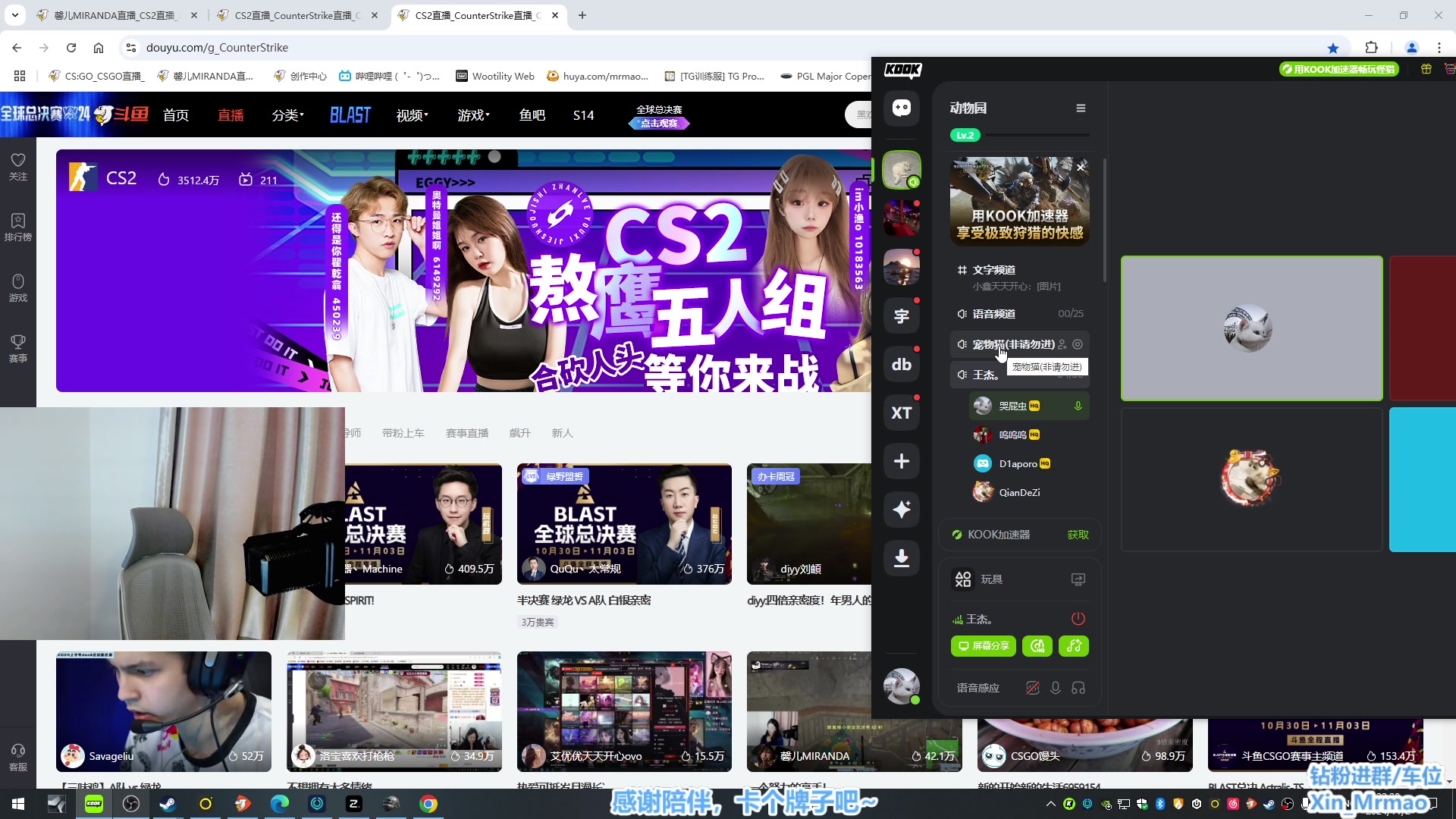
Task: Click screen projection icon beside 玩具
Action: click(1078, 579)
